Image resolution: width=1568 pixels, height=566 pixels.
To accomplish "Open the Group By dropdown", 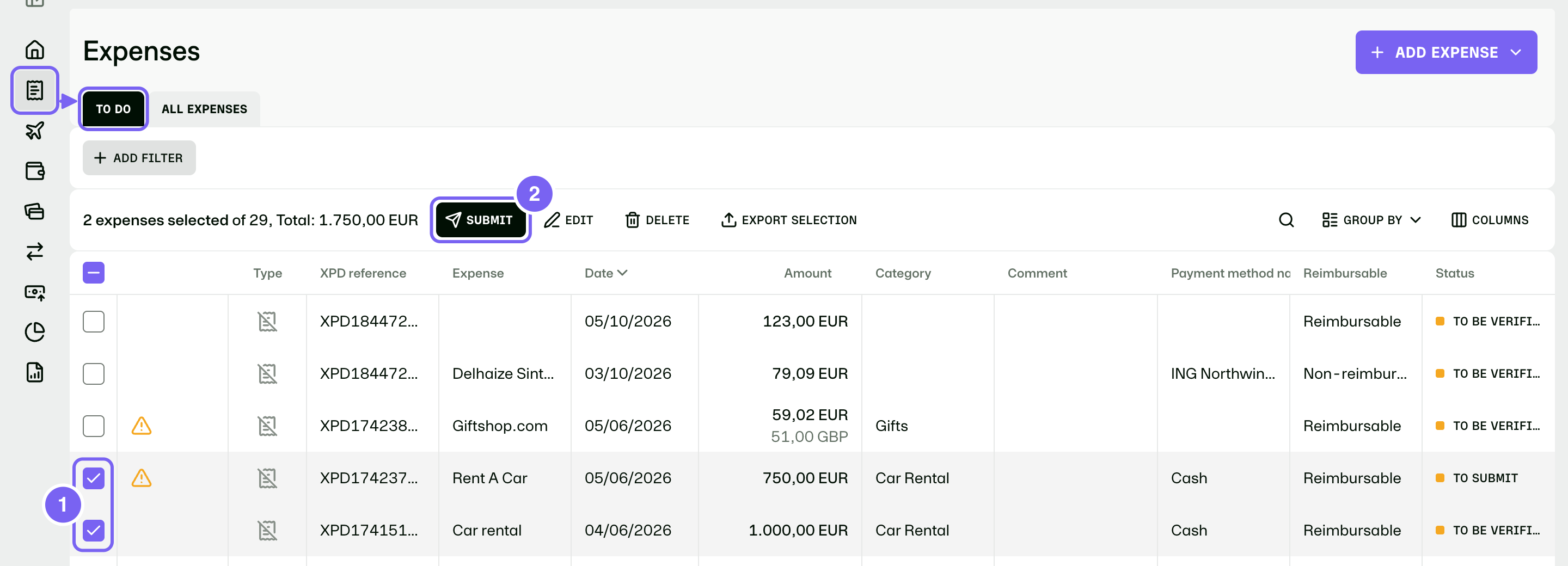I will pos(1372,220).
